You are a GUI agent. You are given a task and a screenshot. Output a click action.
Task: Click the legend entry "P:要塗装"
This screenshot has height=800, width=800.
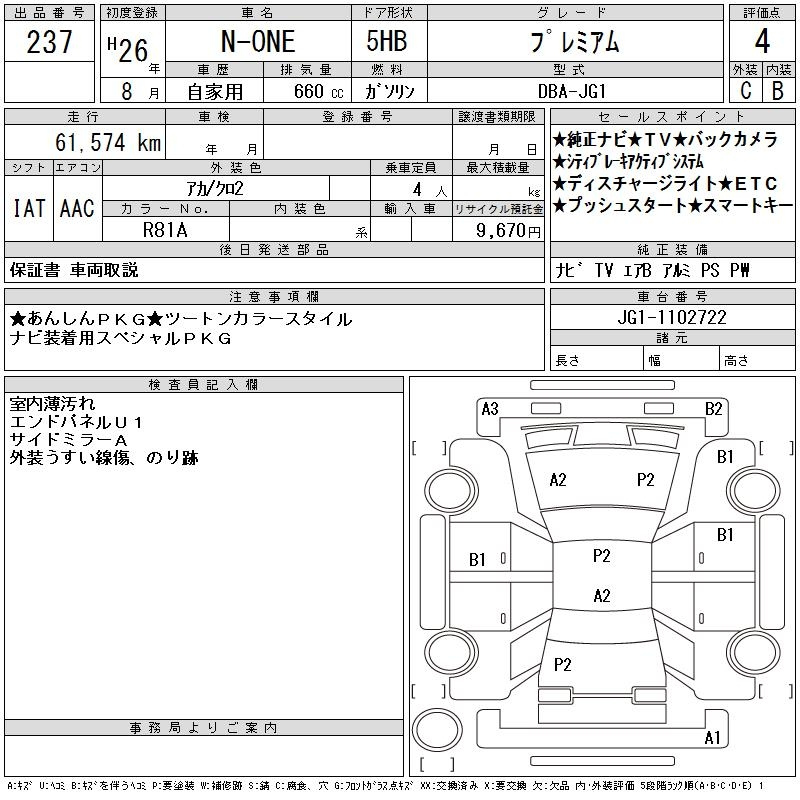(x=173, y=786)
